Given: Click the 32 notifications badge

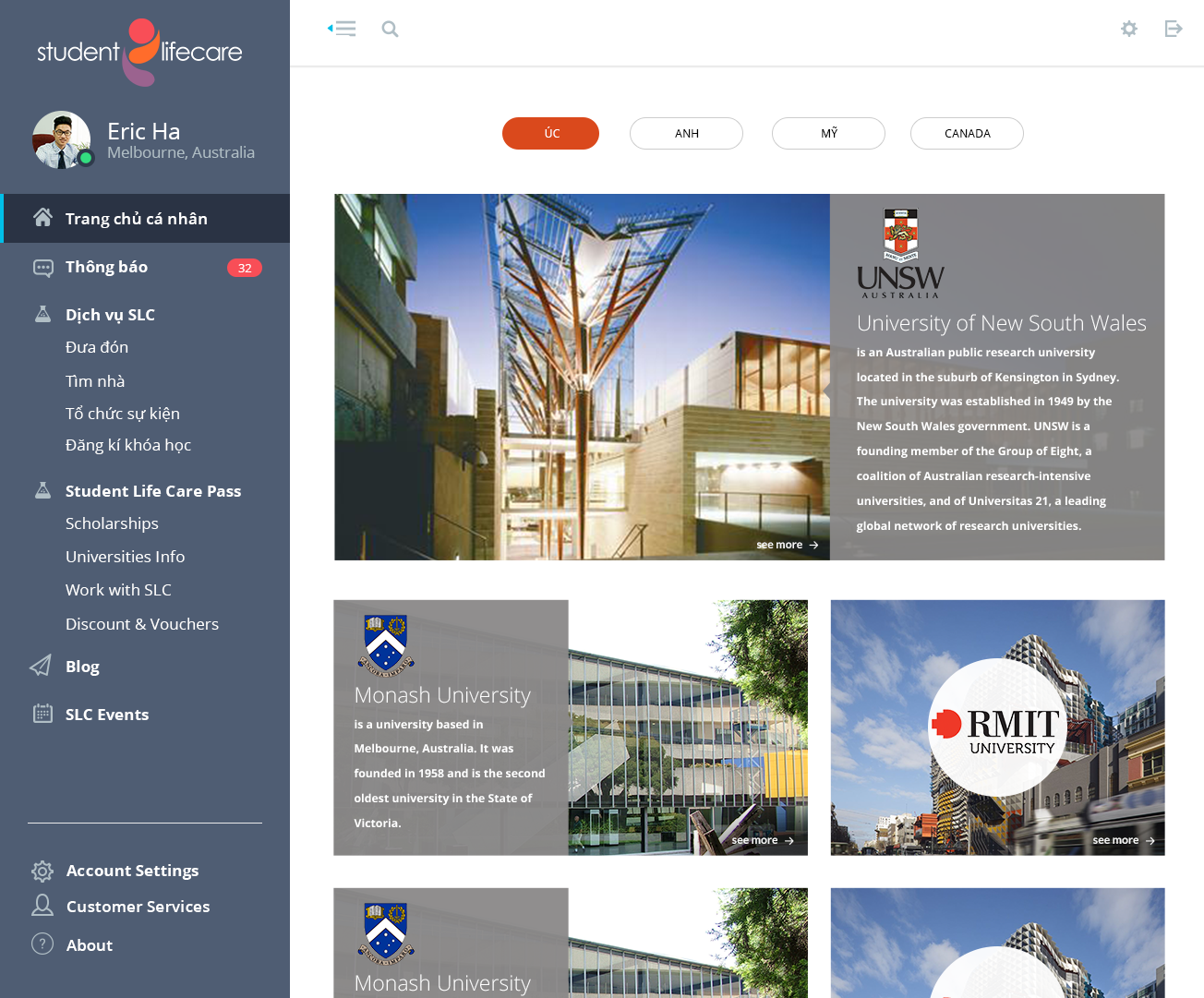Looking at the screenshot, I should pyautogui.click(x=245, y=268).
